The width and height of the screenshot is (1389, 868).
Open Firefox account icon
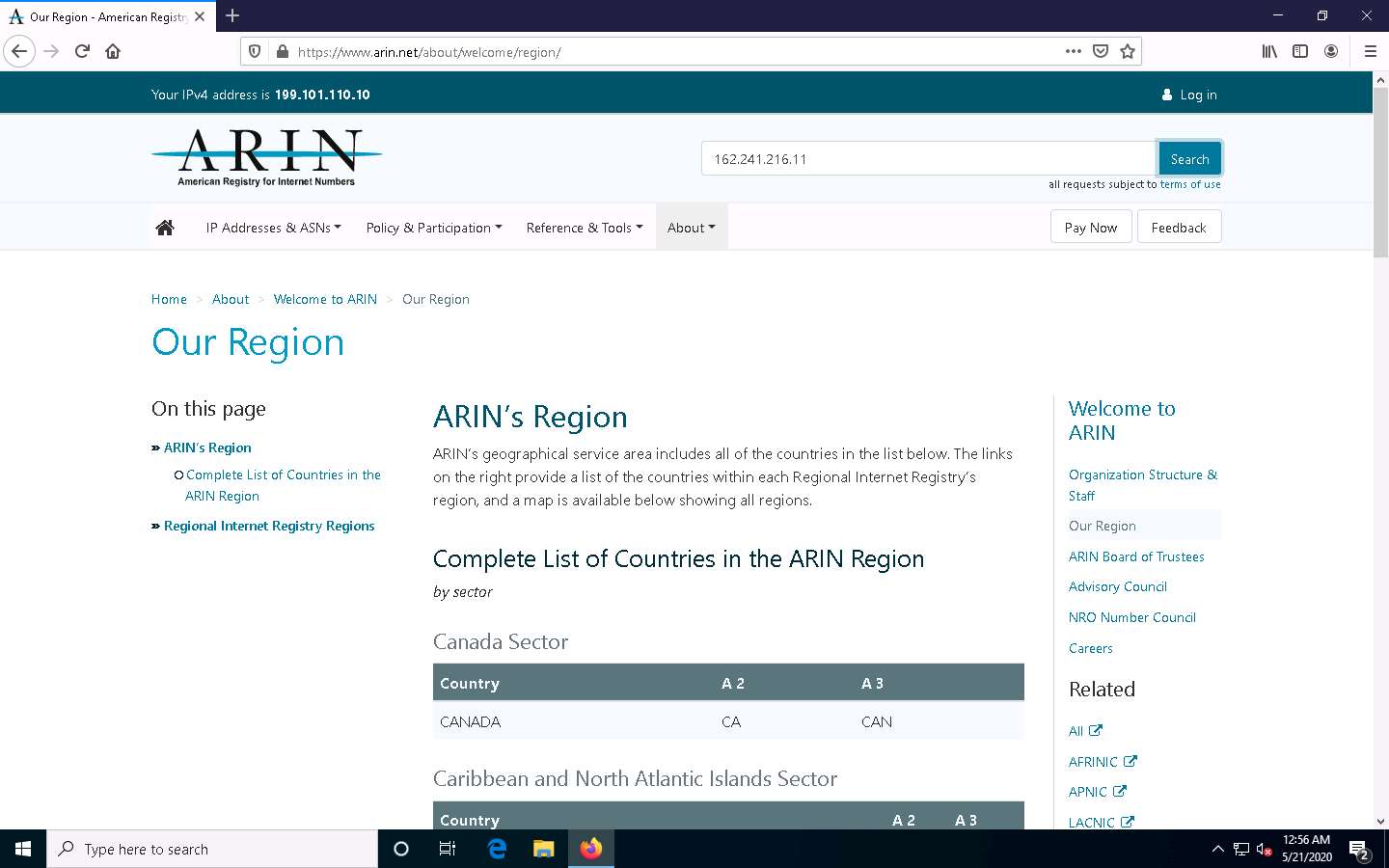click(x=1331, y=51)
